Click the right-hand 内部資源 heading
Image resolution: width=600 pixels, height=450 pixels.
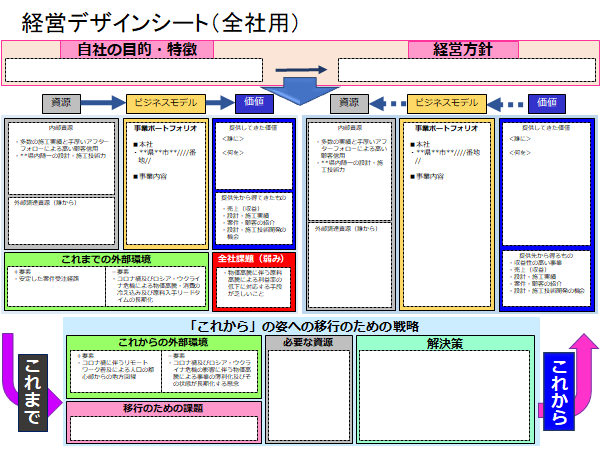coord(350,128)
